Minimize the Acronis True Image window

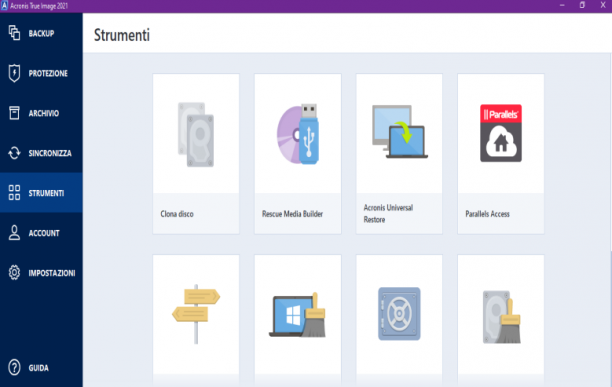(x=562, y=5)
